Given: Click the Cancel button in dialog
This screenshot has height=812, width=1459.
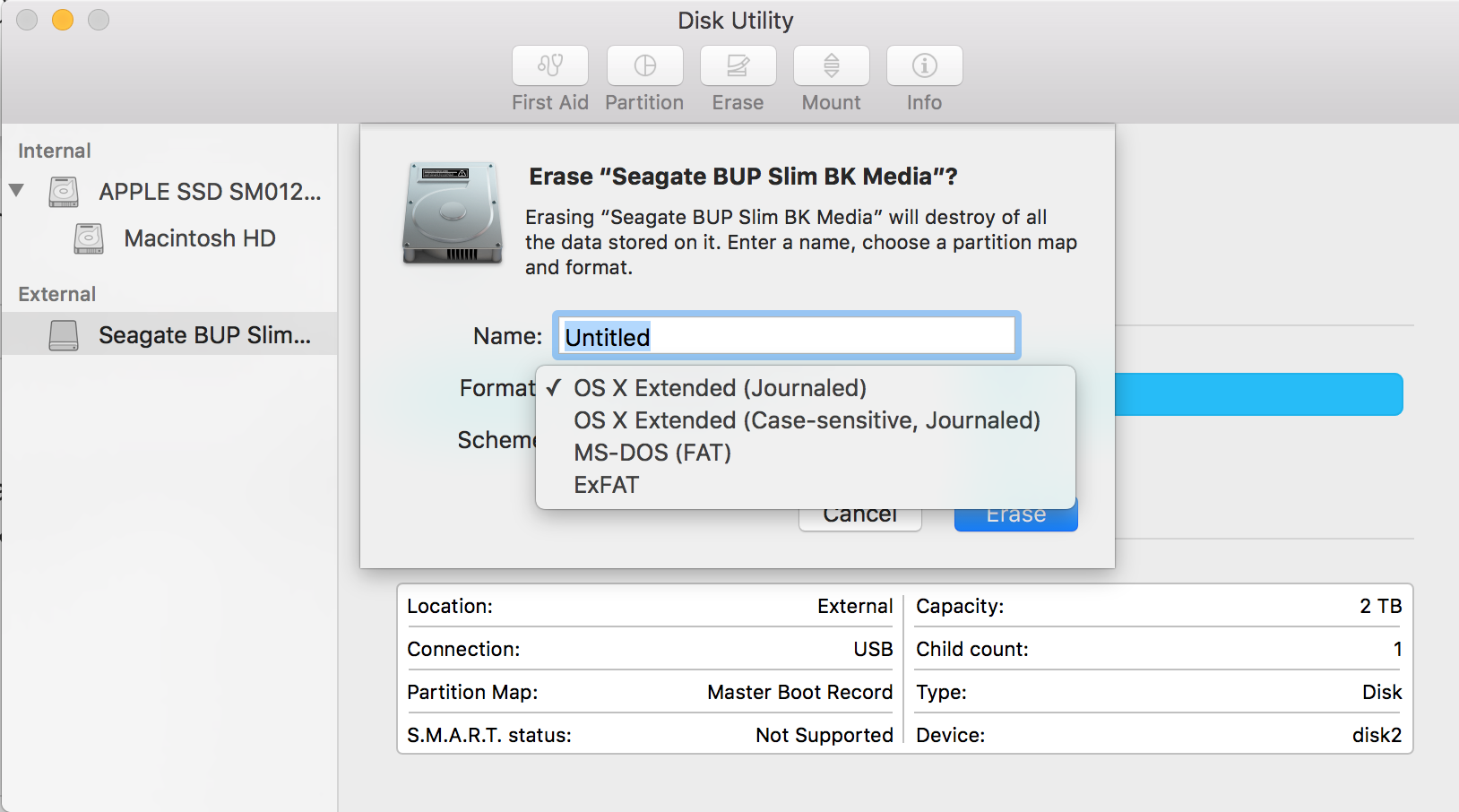Looking at the screenshot, I should point(860,520).
